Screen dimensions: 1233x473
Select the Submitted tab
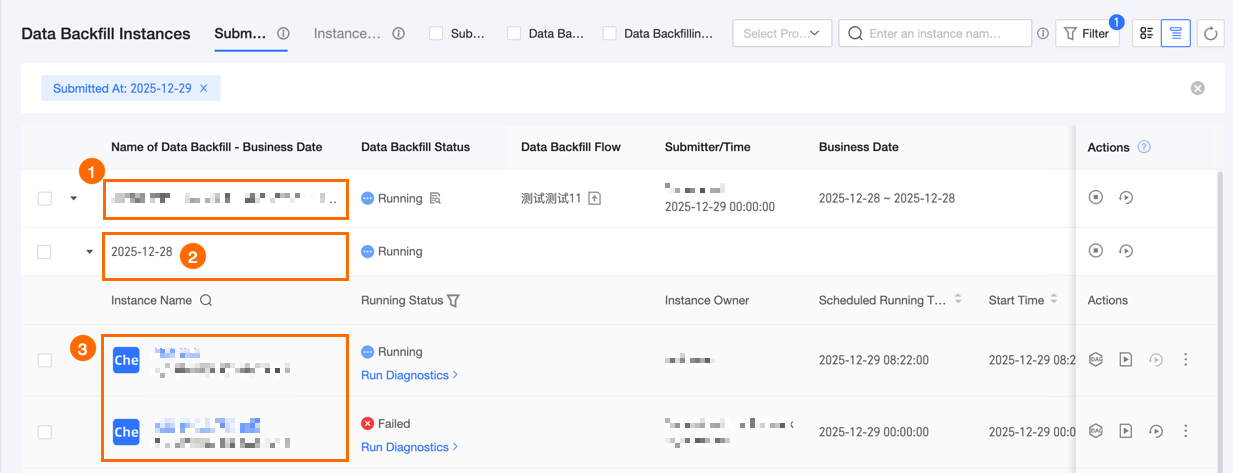click(x=240, y=33)
